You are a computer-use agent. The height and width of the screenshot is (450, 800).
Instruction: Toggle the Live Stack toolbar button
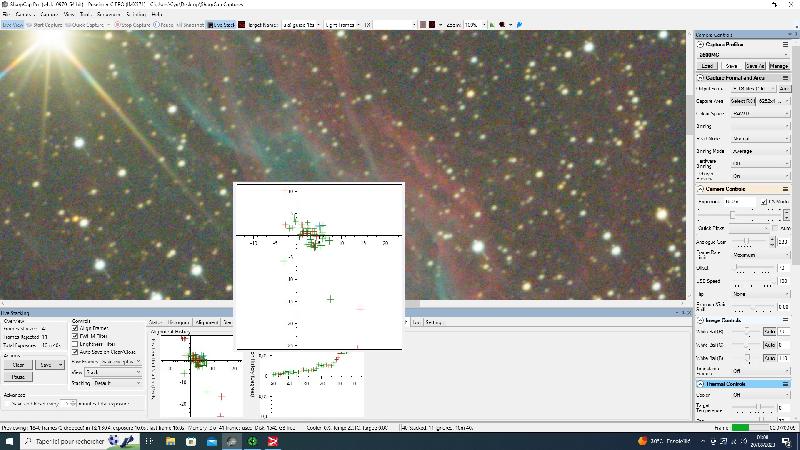point(221,24)
